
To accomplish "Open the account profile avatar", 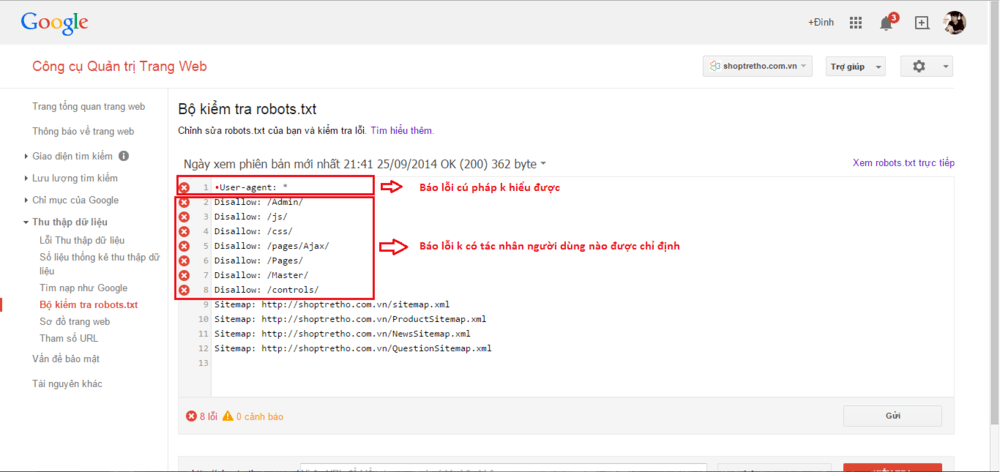I will (955, 22).
